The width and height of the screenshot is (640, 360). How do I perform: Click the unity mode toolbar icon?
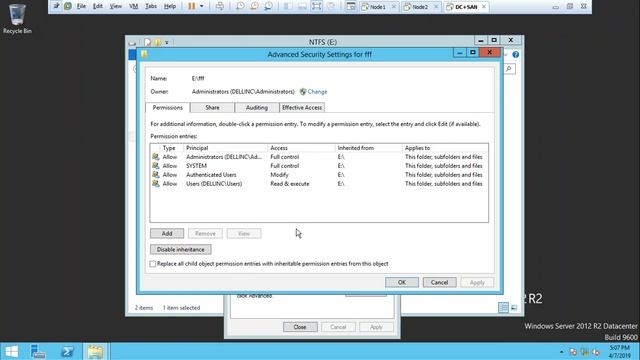coord(331,6)
